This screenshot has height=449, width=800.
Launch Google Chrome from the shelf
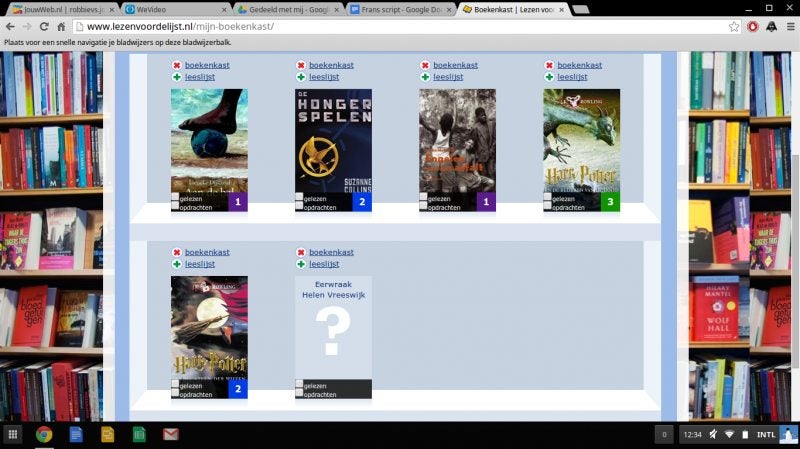pos(44,434)
